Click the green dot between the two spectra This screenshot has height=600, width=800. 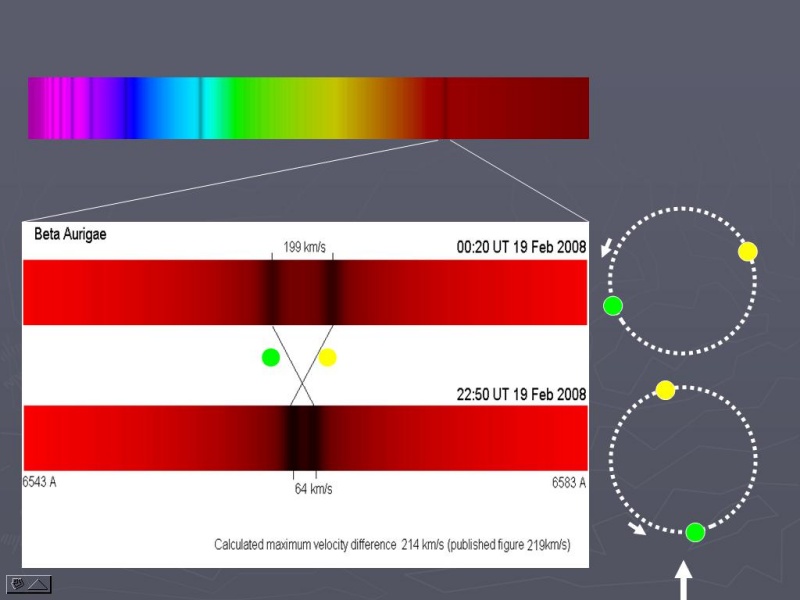tap(270, 357)
